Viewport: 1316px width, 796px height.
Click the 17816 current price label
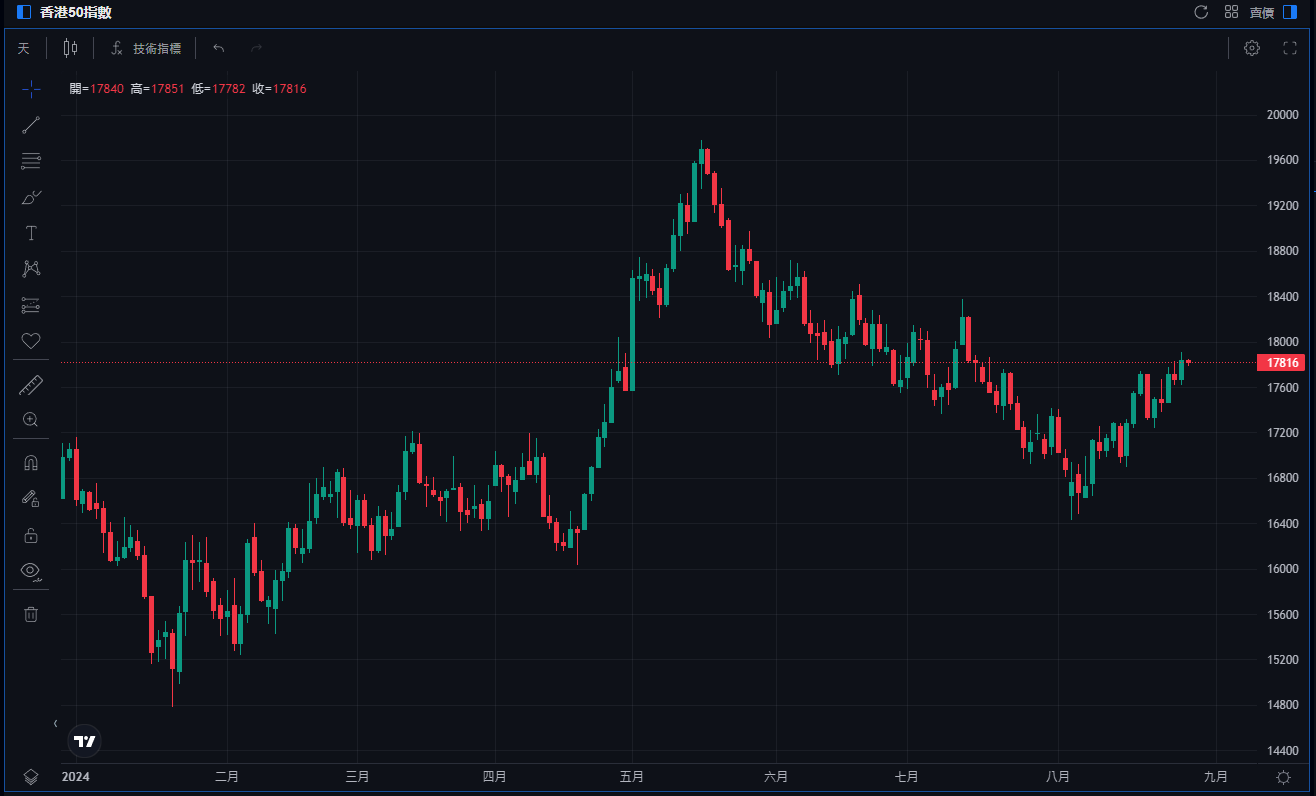(1281, 363)
